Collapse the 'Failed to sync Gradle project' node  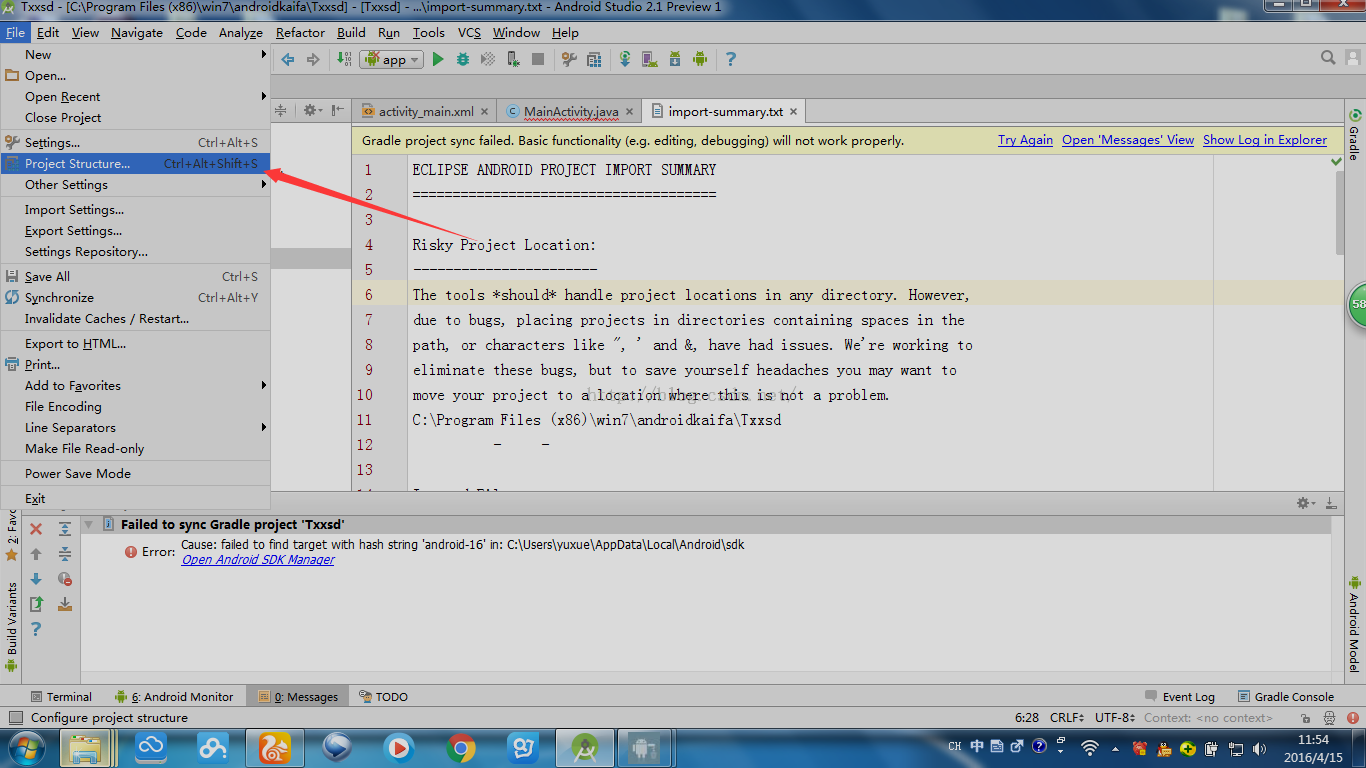click(x=88, y=524)
